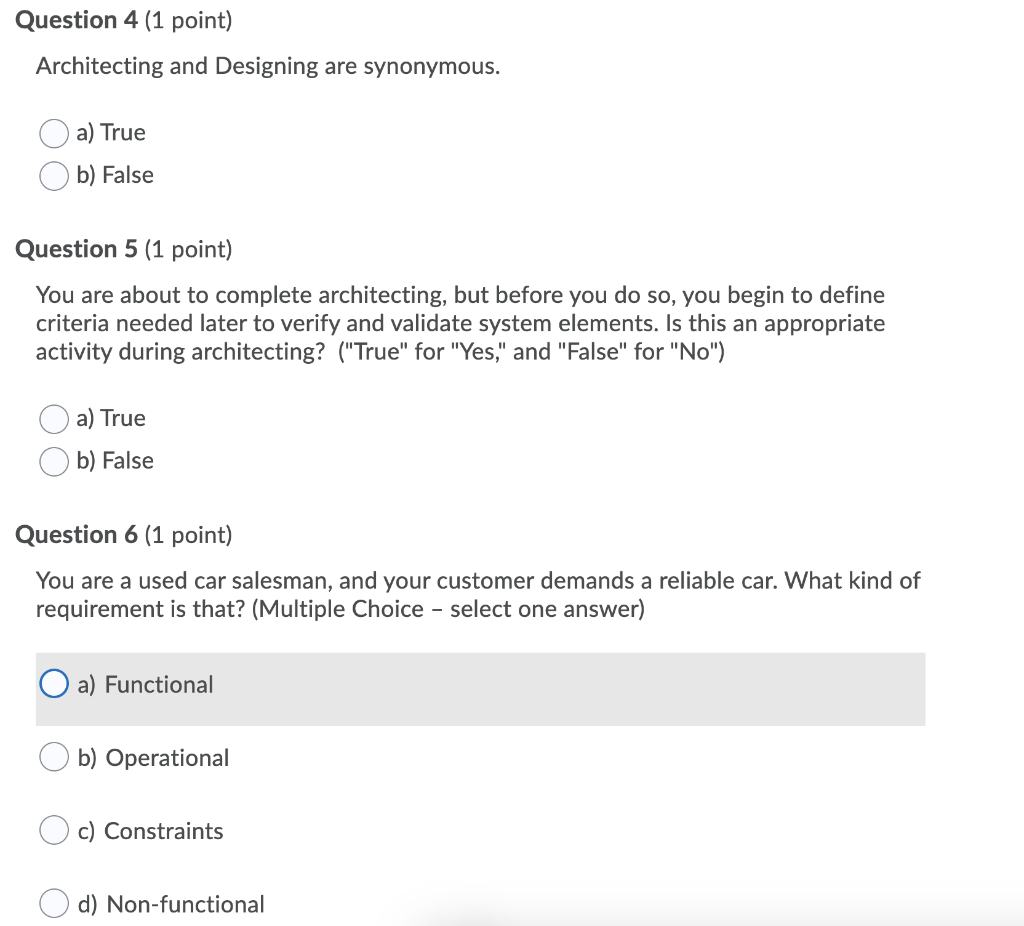Click the "d) Non-functional" label text

tap(170, 904)
